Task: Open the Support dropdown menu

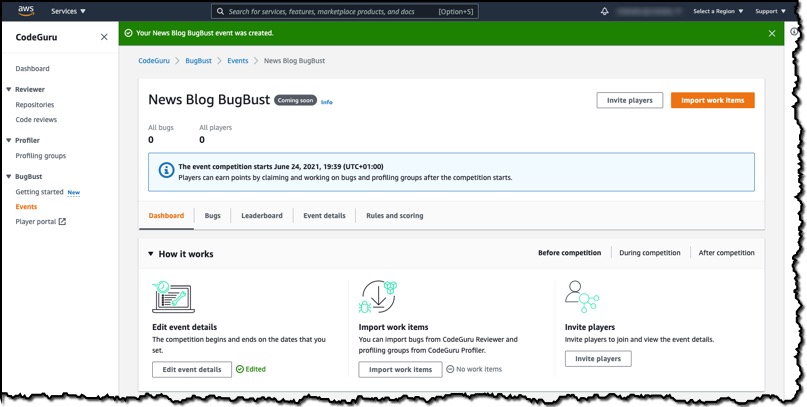Action: (x=770, y=11)
